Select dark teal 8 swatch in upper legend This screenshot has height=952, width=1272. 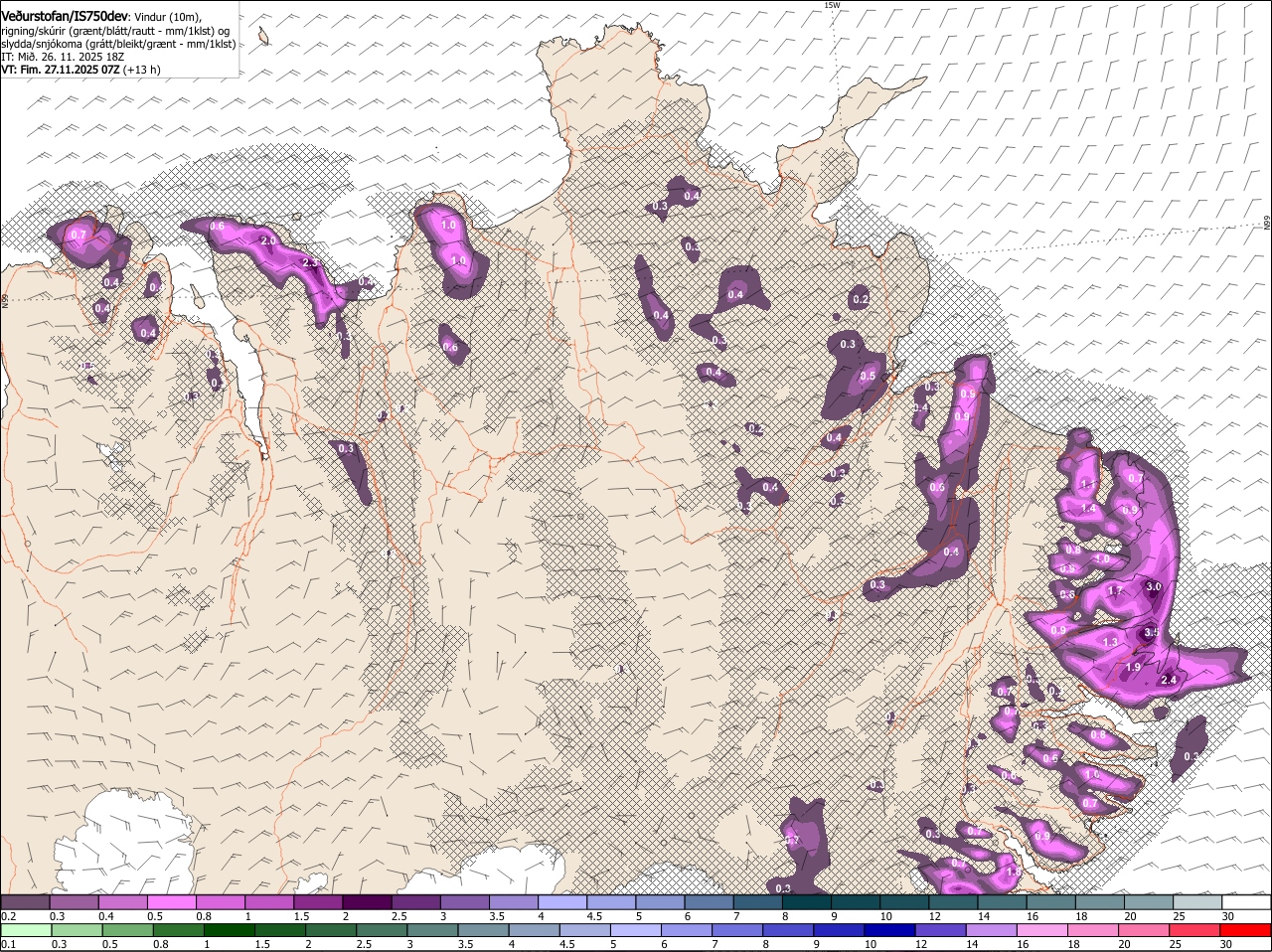807,901
